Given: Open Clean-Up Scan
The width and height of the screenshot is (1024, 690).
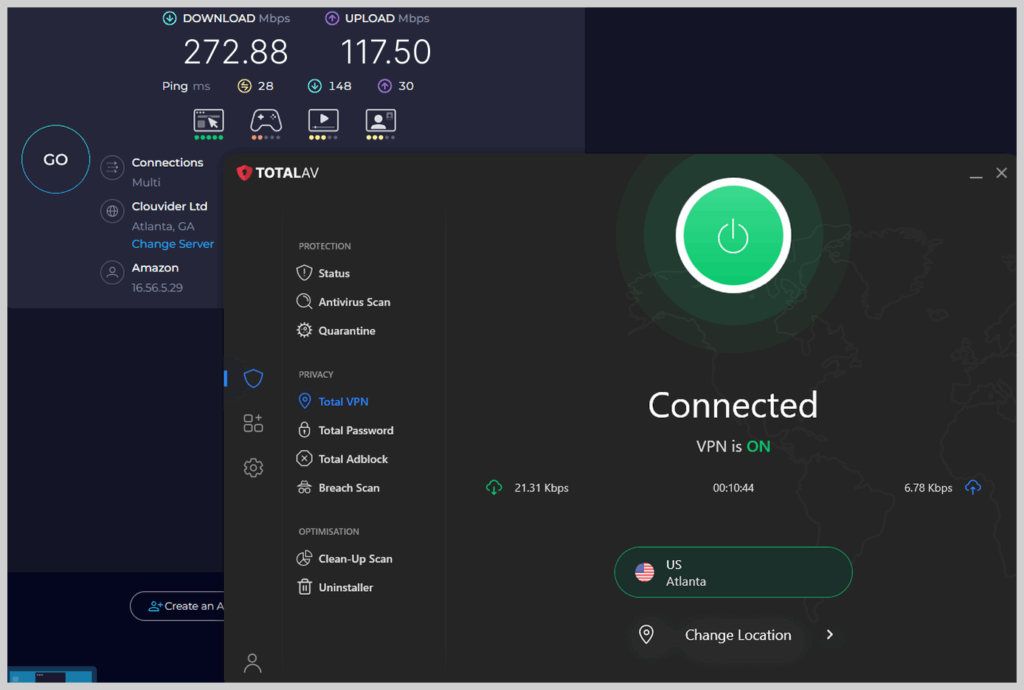Looking at the screenshot, I should coord(344,558).
